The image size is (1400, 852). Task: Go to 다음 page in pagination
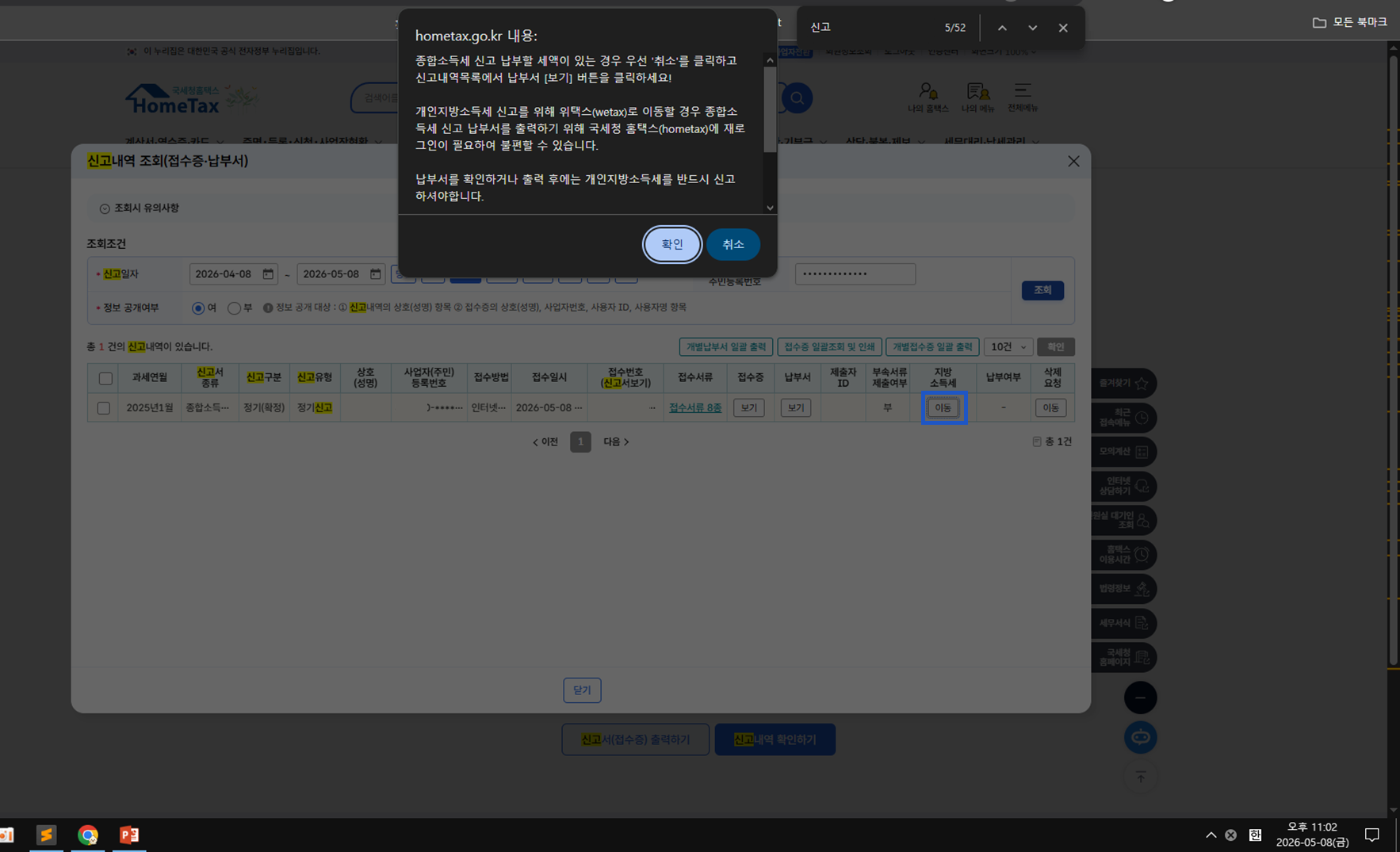616,442
